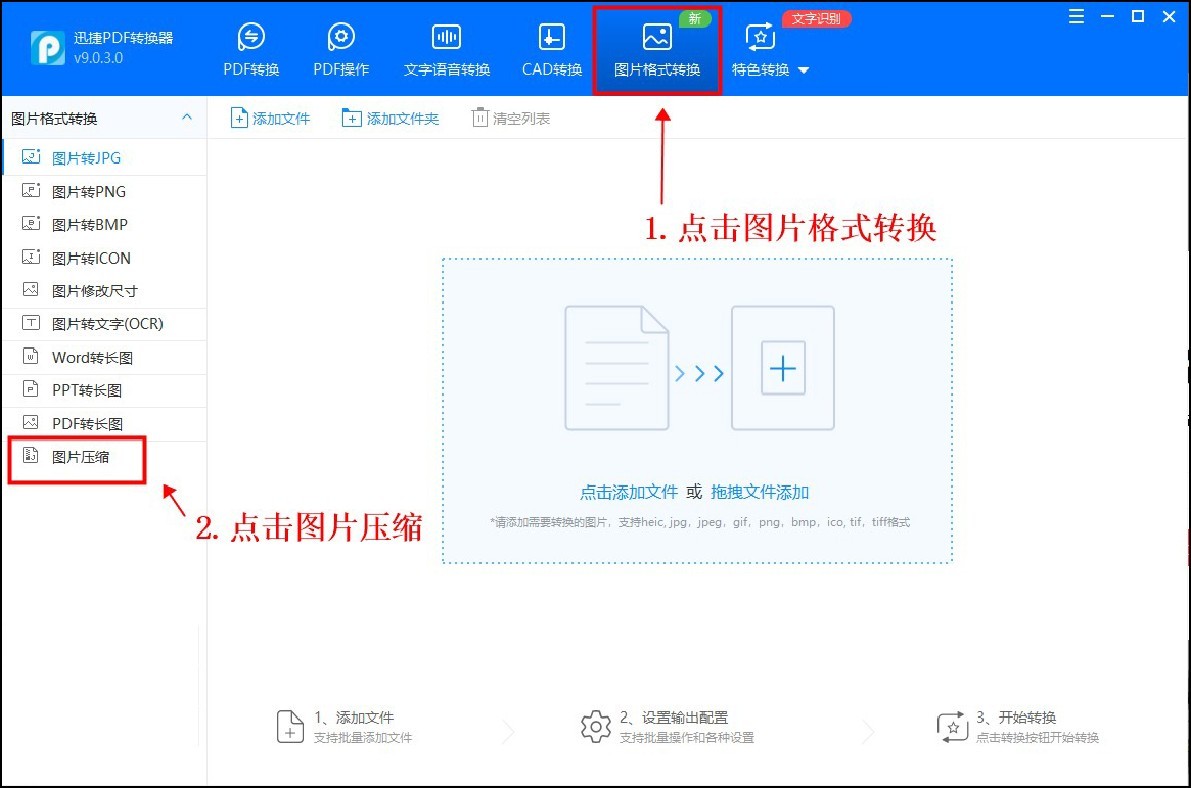
Task: Open Word转长图 conversion
Action: 90,357
